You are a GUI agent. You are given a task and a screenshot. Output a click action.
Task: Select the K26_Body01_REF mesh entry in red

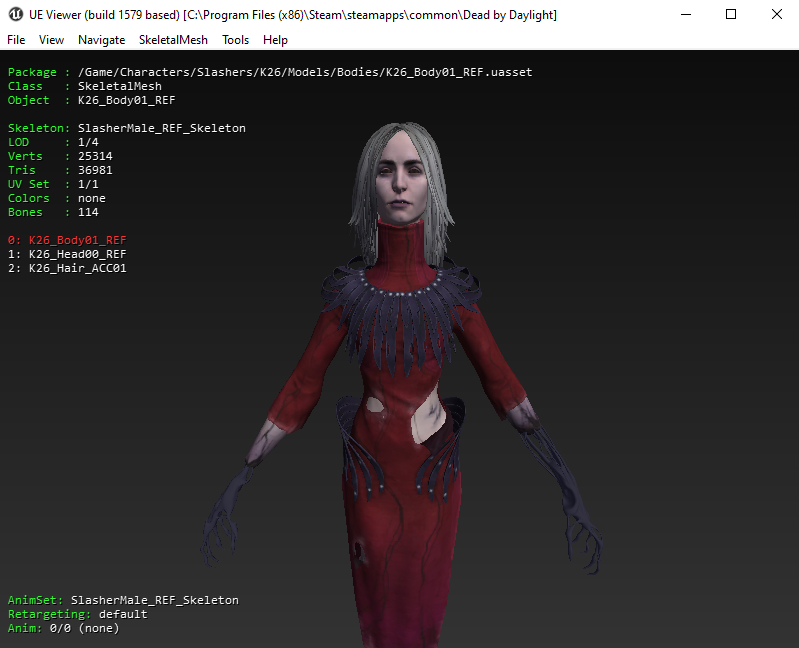point(67,240)
